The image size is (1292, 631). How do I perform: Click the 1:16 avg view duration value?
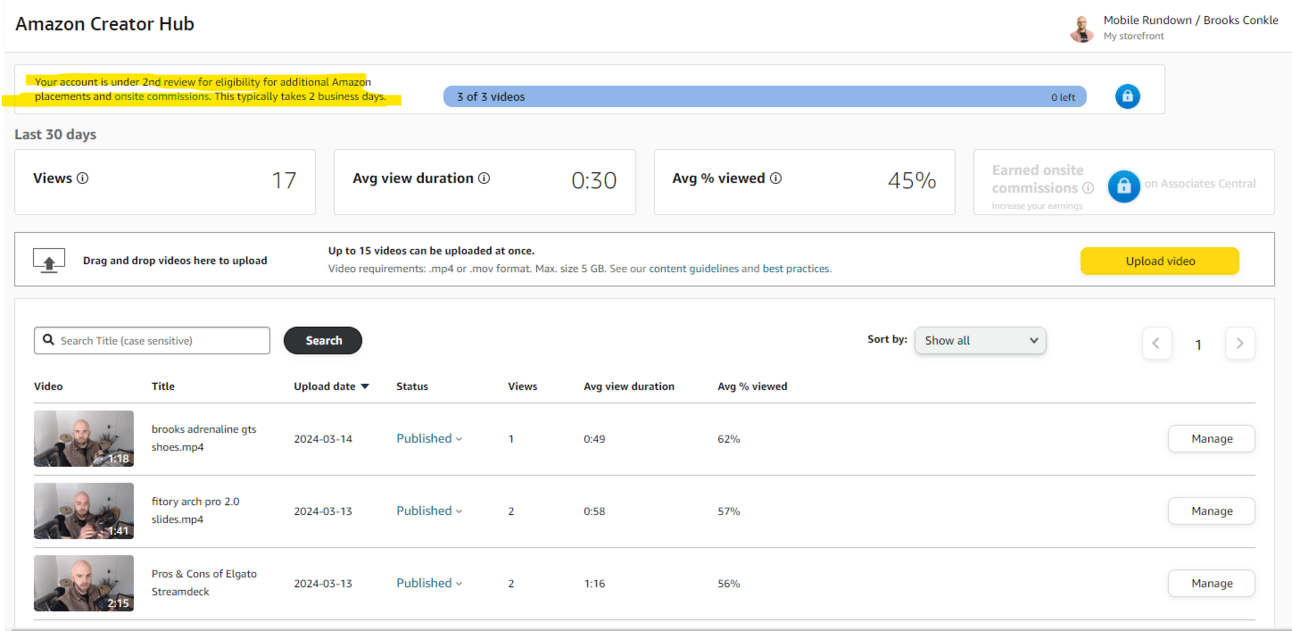(x=594, y=583)
